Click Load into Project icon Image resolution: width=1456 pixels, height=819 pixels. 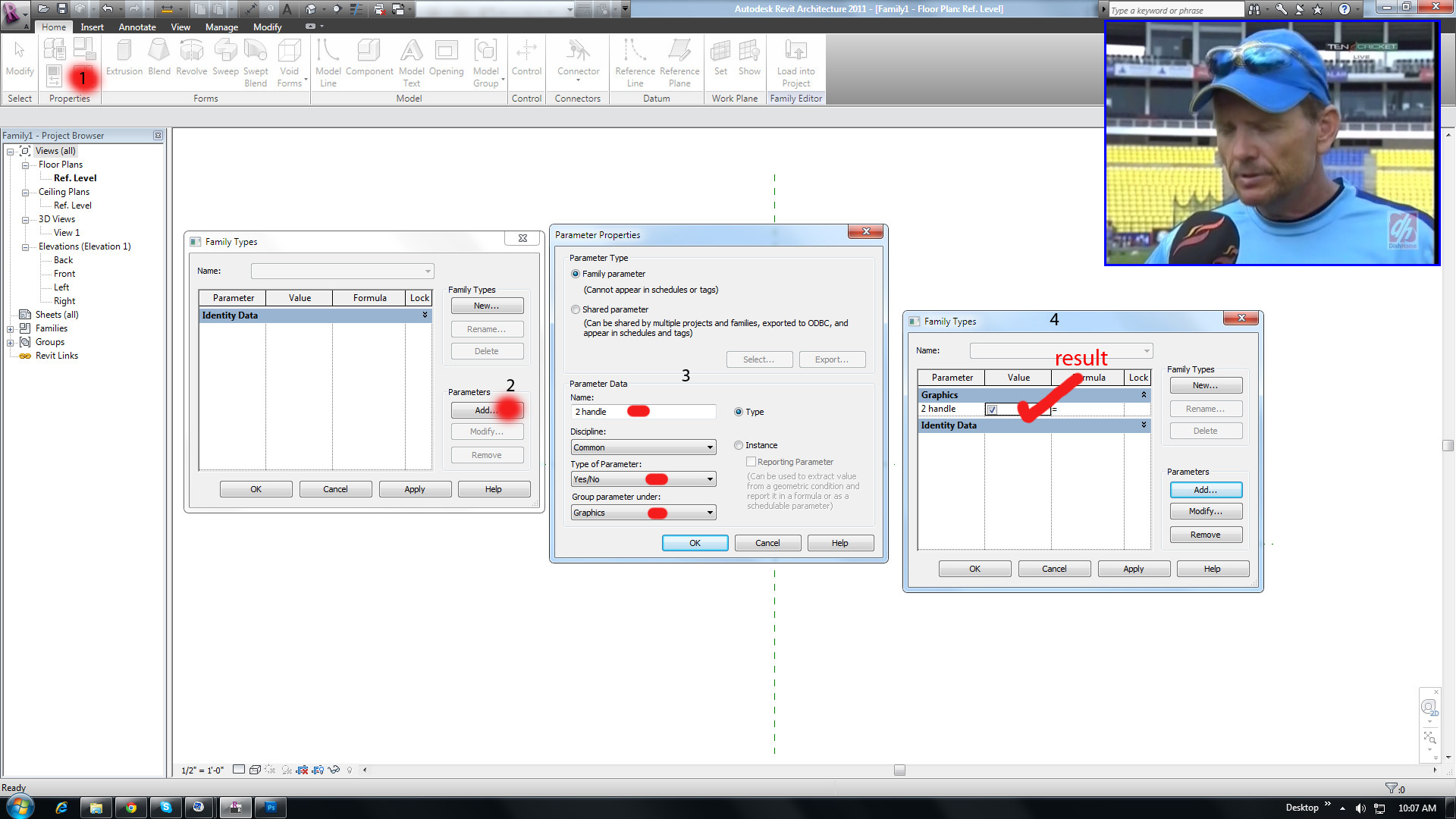tap(795, 61)
